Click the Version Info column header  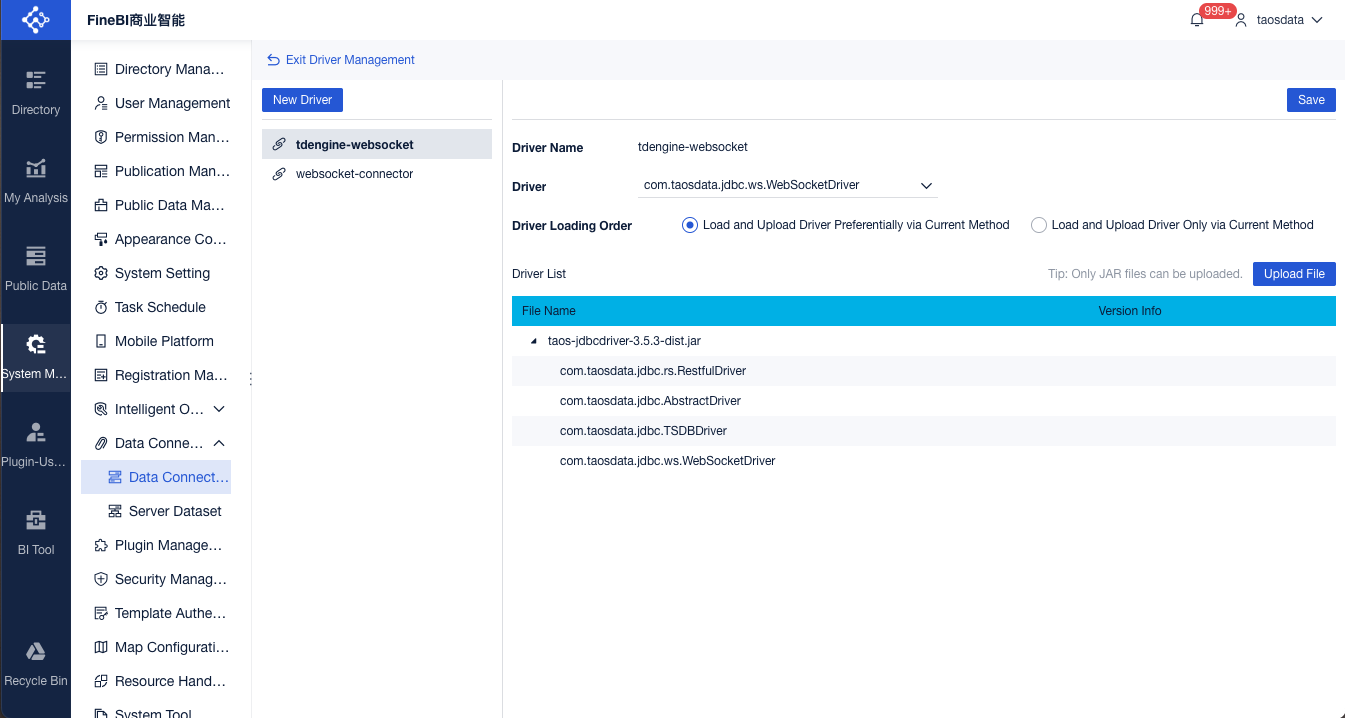click(x=1130, y=311)
